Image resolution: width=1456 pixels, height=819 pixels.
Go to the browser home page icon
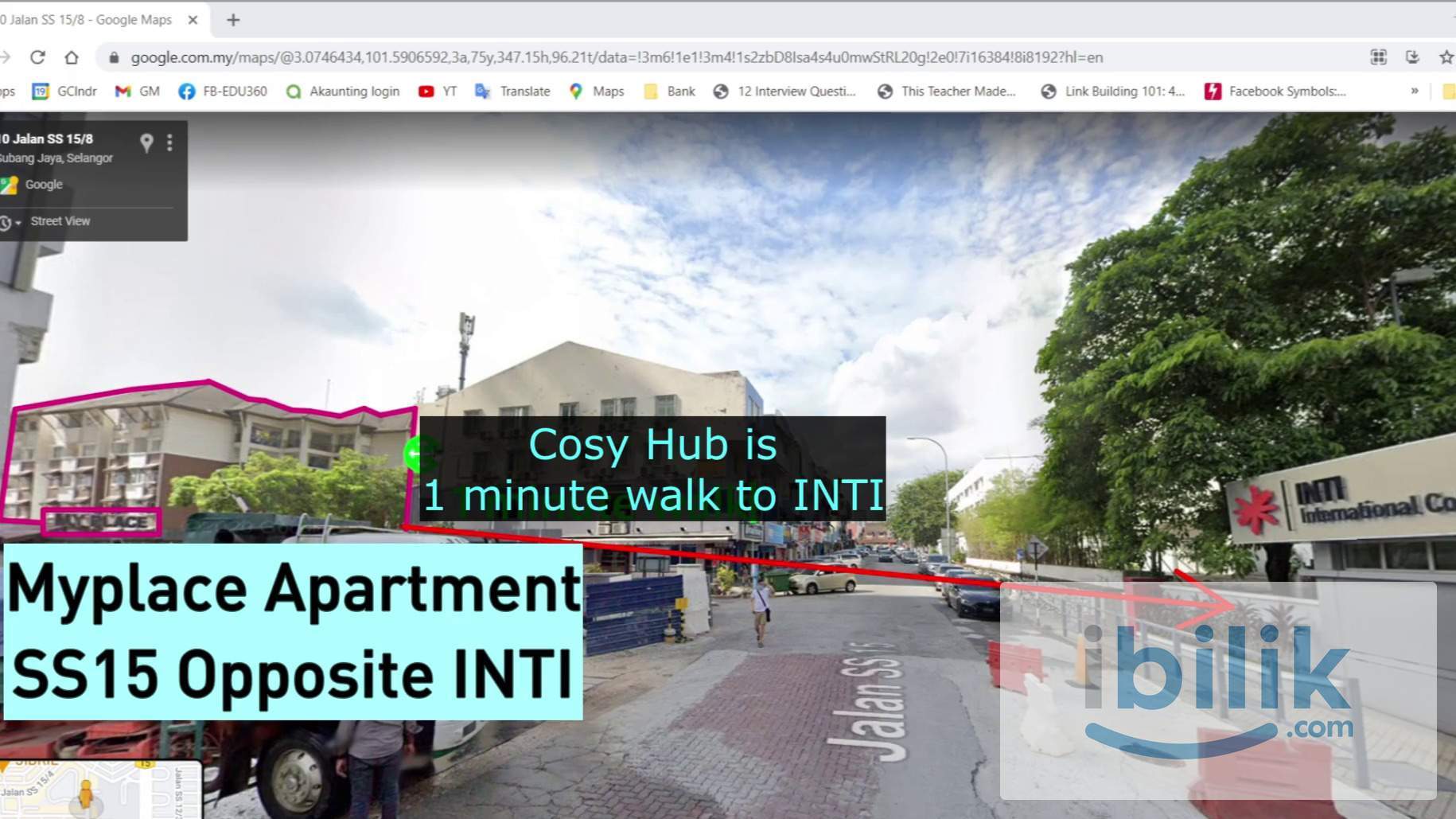(72, 57)
